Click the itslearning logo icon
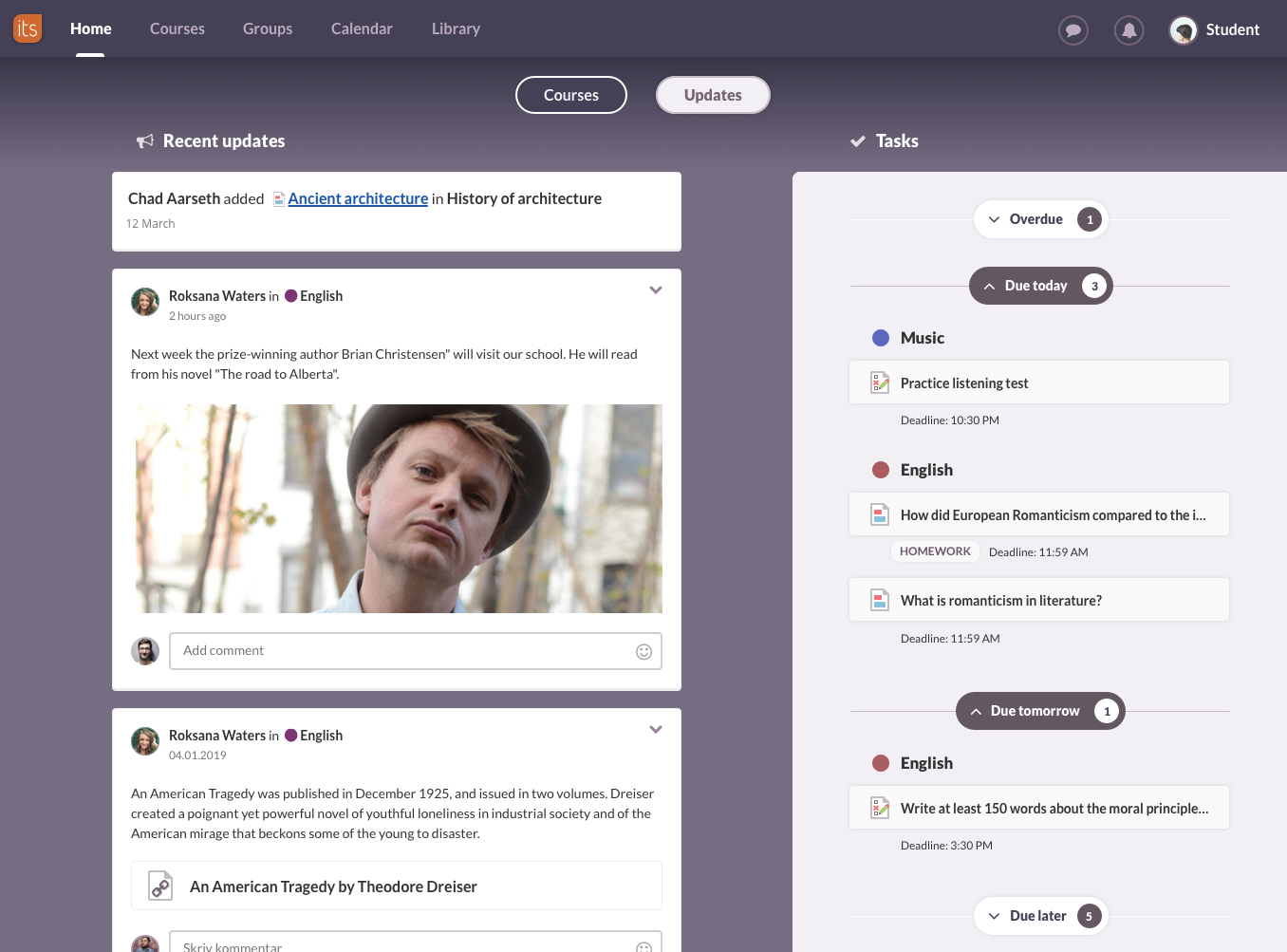Screen dimensions: 1287x952 [x=28, y=28]
